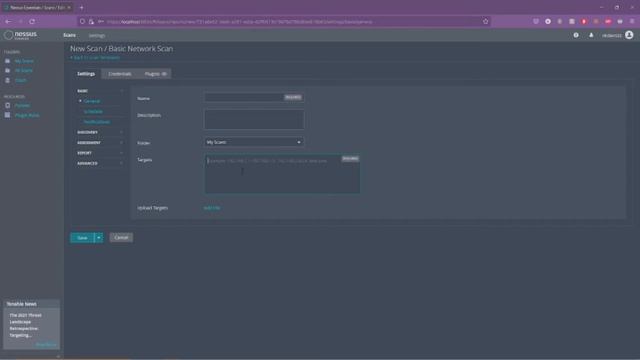Viewport: 640px width, 360px height.
Task: Reload the page with refresh icon
Action: 32,21
